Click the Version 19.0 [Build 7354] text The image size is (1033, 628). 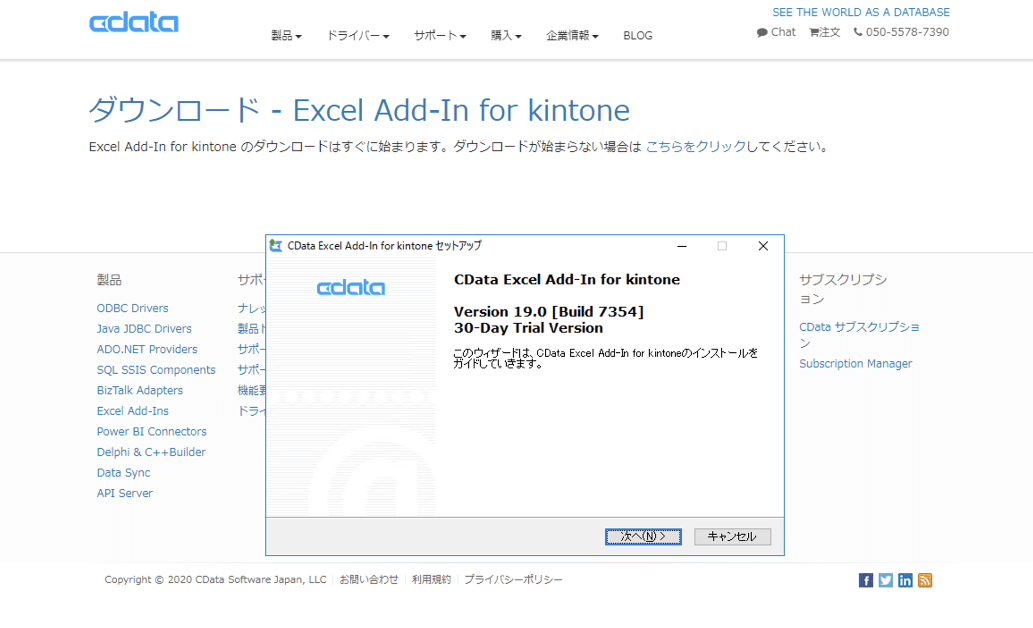coord(549,312)
